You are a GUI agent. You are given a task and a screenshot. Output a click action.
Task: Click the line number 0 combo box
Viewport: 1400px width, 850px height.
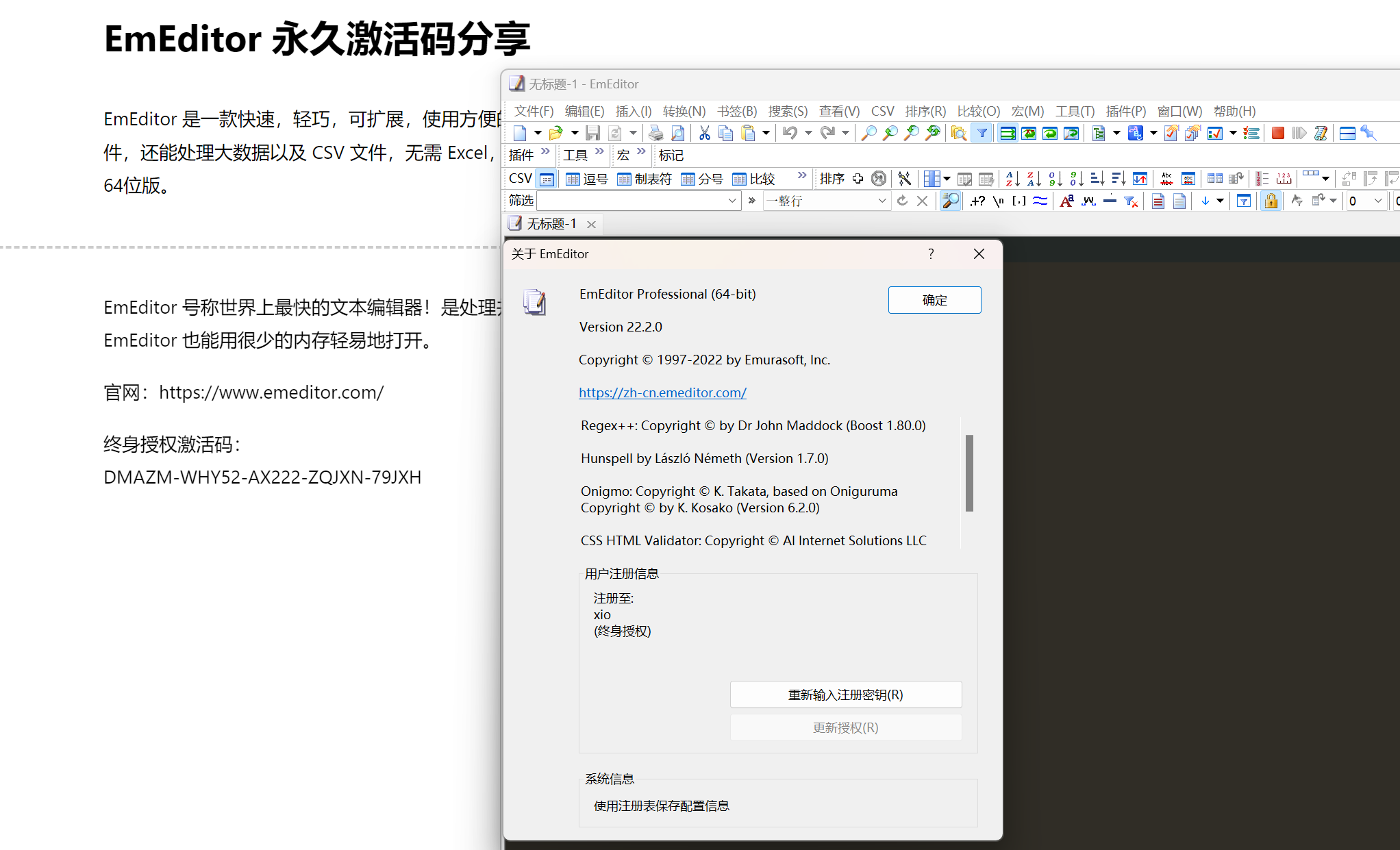point(1366,201)
